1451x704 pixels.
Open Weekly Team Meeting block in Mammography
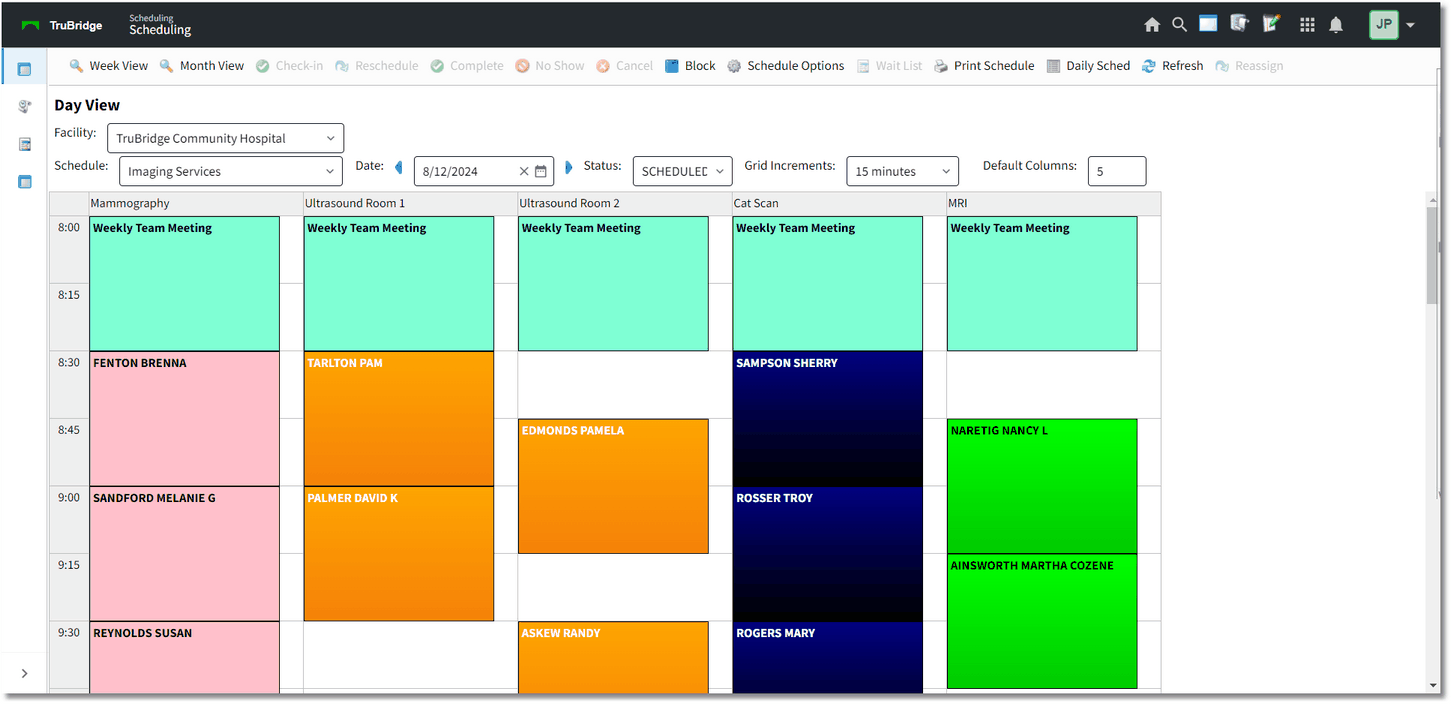click(184, 284)
